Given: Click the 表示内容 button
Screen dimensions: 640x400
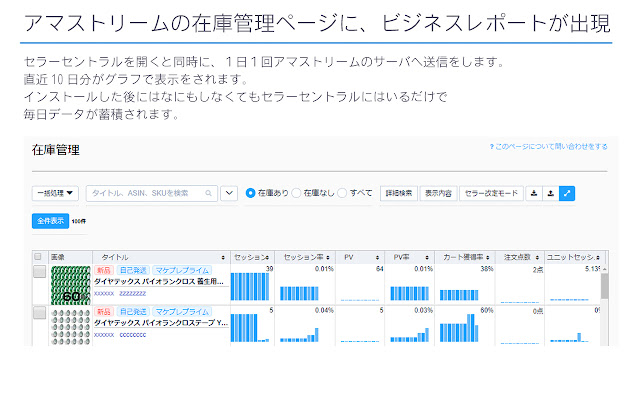Looking at the screenshot, I should tap(438, 193).
